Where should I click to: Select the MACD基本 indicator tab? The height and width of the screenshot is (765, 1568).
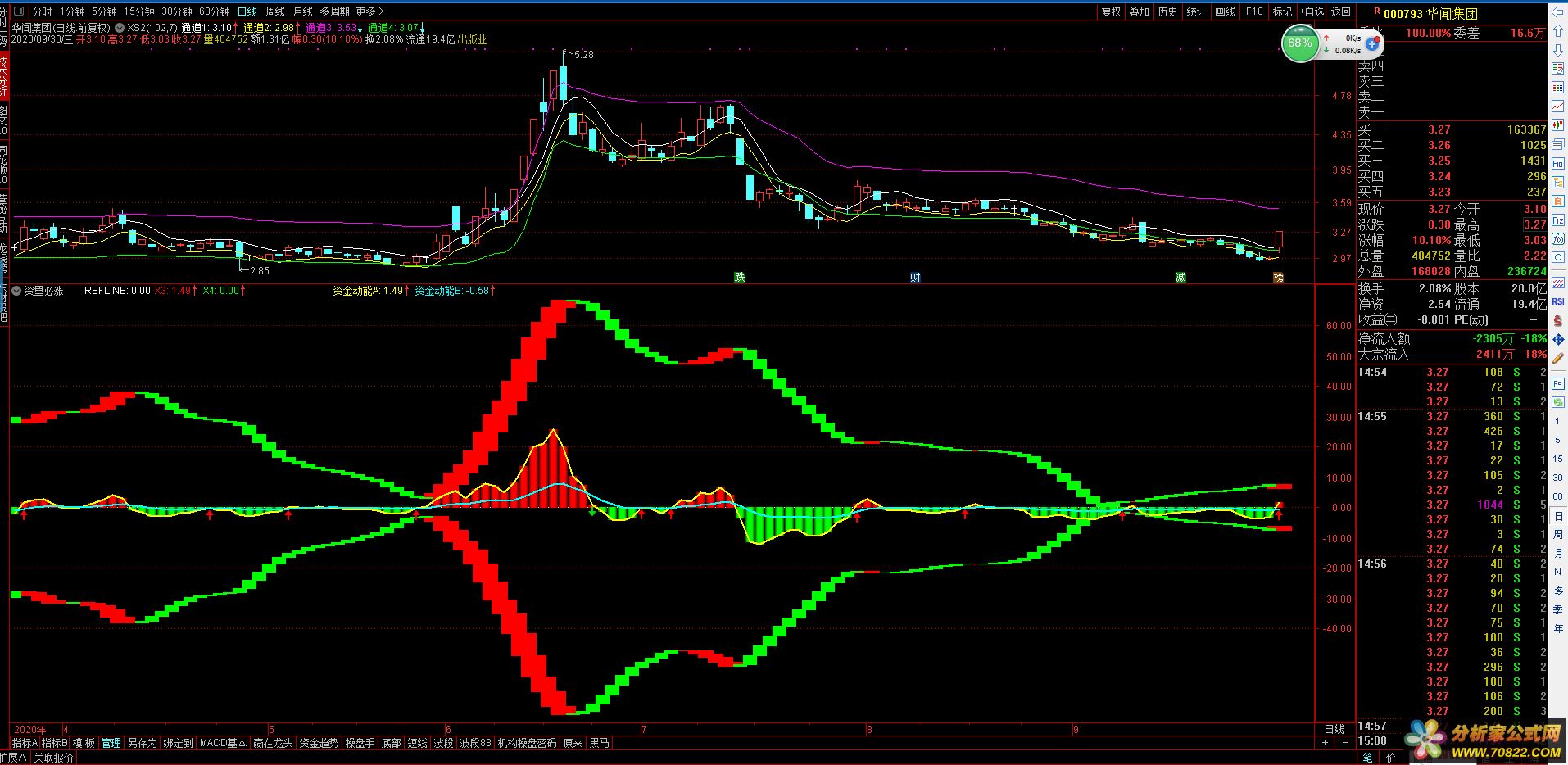click(223, 743)
